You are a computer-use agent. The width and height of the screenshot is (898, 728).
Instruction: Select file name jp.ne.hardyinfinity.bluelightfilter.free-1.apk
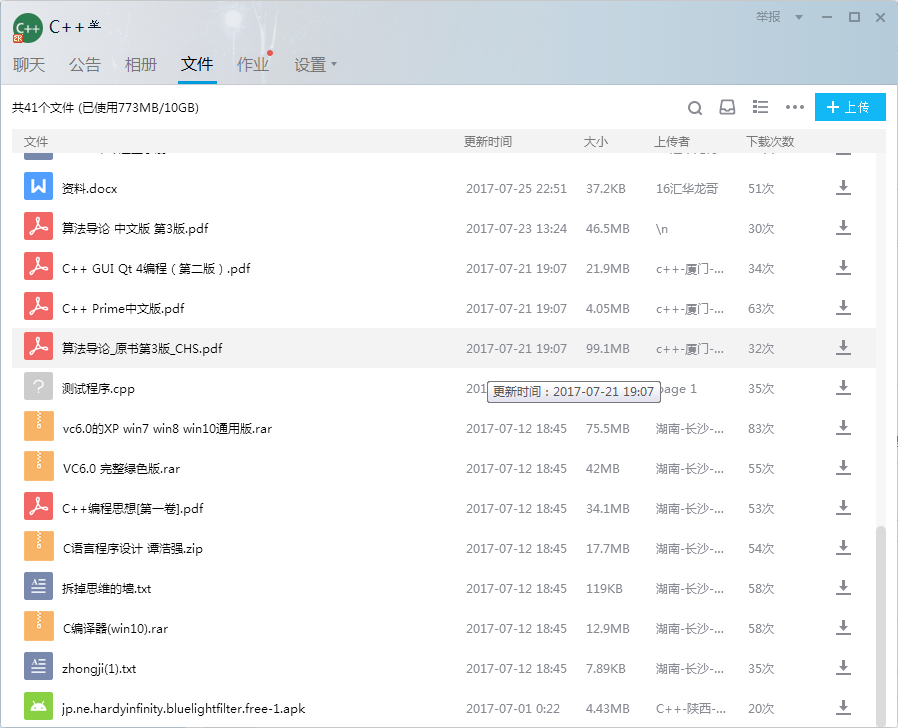coord(184,709)
